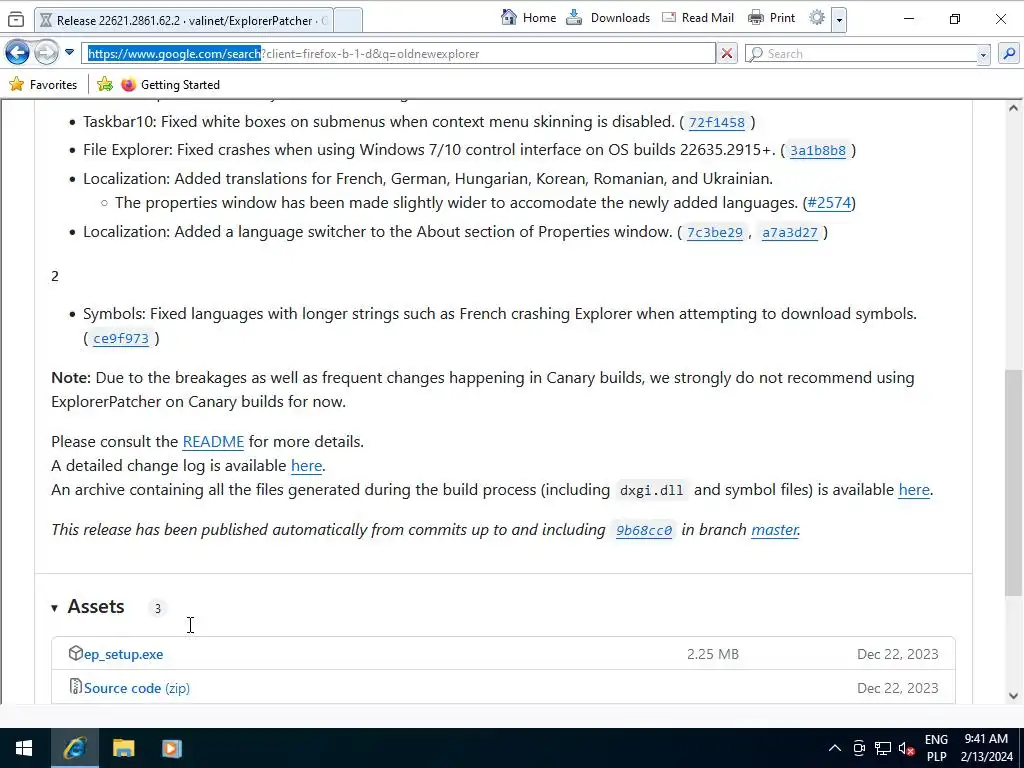Open the clock showing 9:41 AM

[987, 748]
